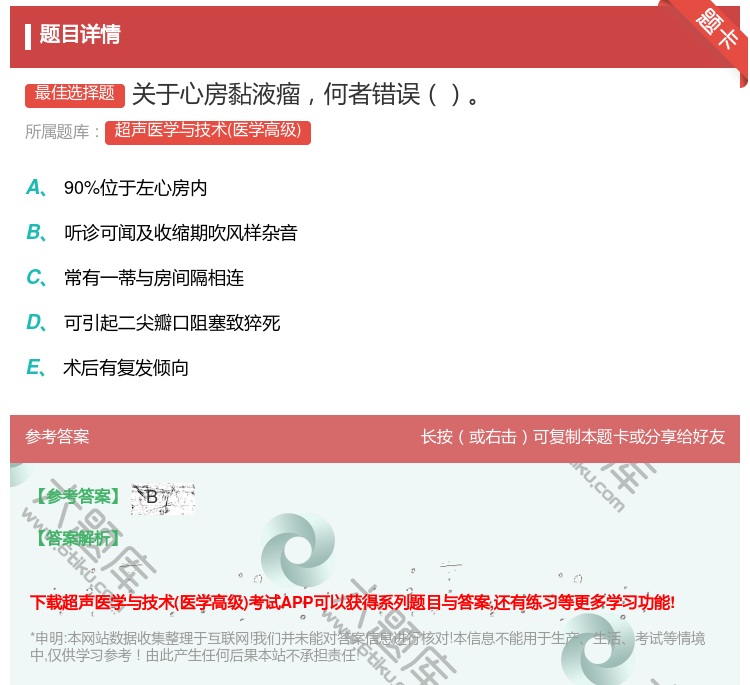This screenshot has width=750, height=685.
Task: Choose option B 听诊可闻及收缩期吹风样杂音
Action: click(162, 233)
